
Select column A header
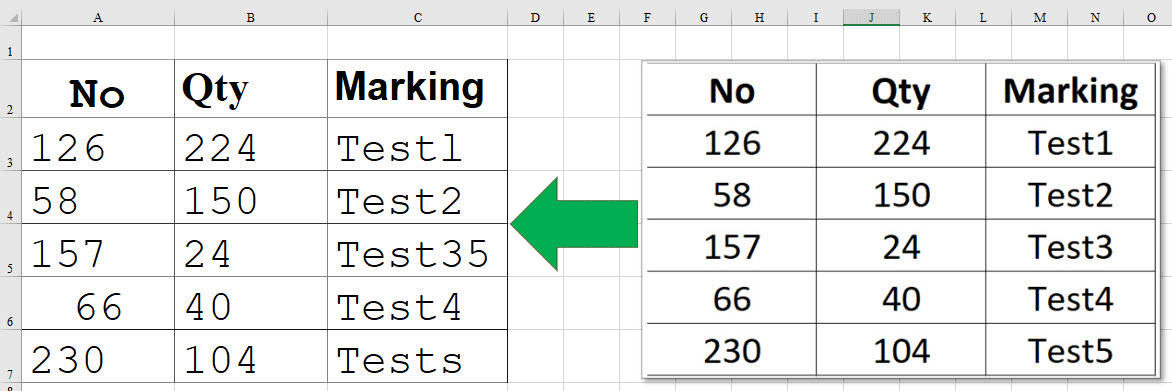click(x=98, y=18)
